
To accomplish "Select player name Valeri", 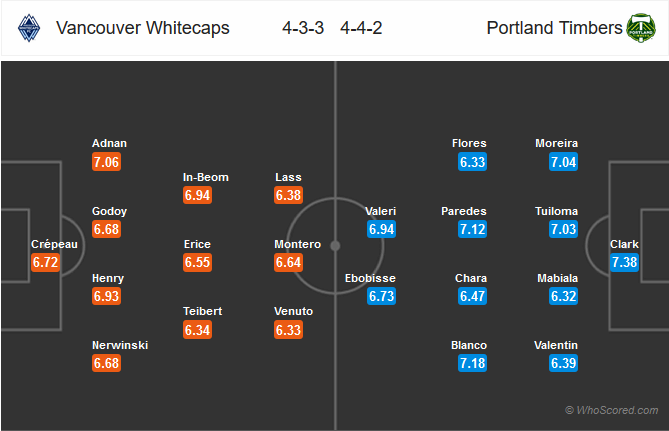I will pos(381,211).
